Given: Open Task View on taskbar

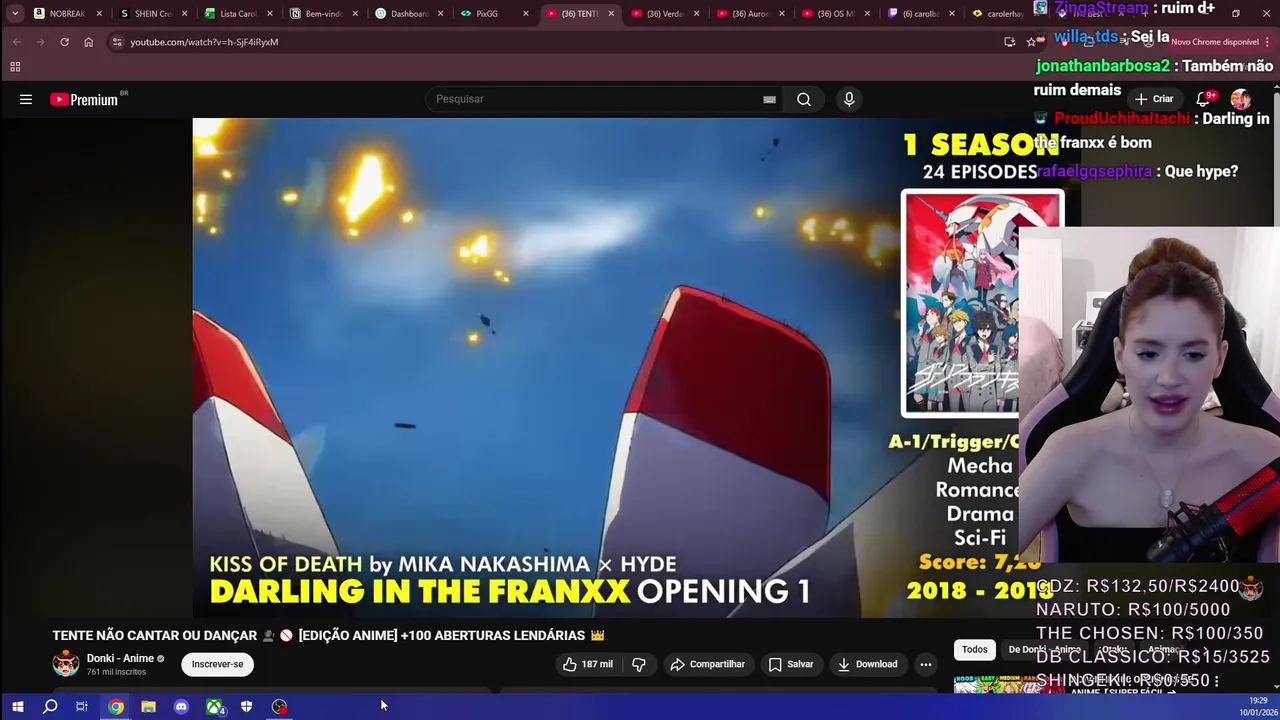Looking at the screenshot, I should click(82, 707).
